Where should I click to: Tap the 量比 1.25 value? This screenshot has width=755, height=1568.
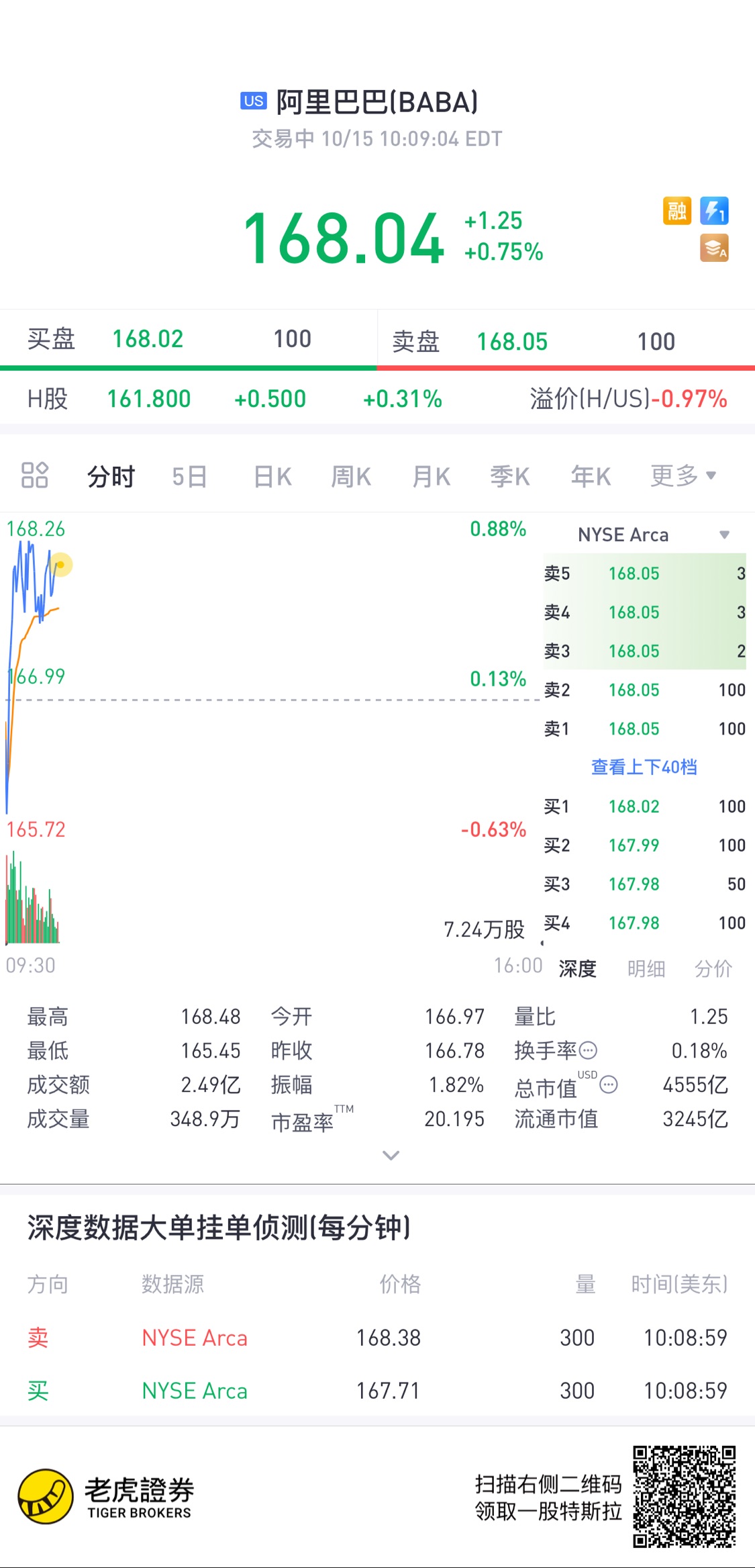pyautogui.click(x=709, y=1017)
